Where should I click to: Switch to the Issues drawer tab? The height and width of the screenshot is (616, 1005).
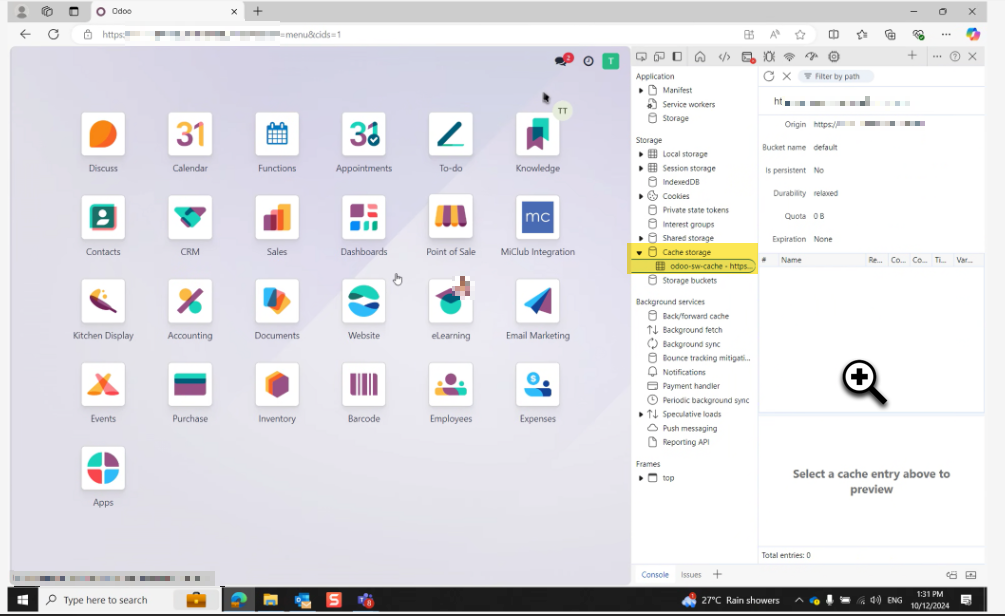(691, 574)
